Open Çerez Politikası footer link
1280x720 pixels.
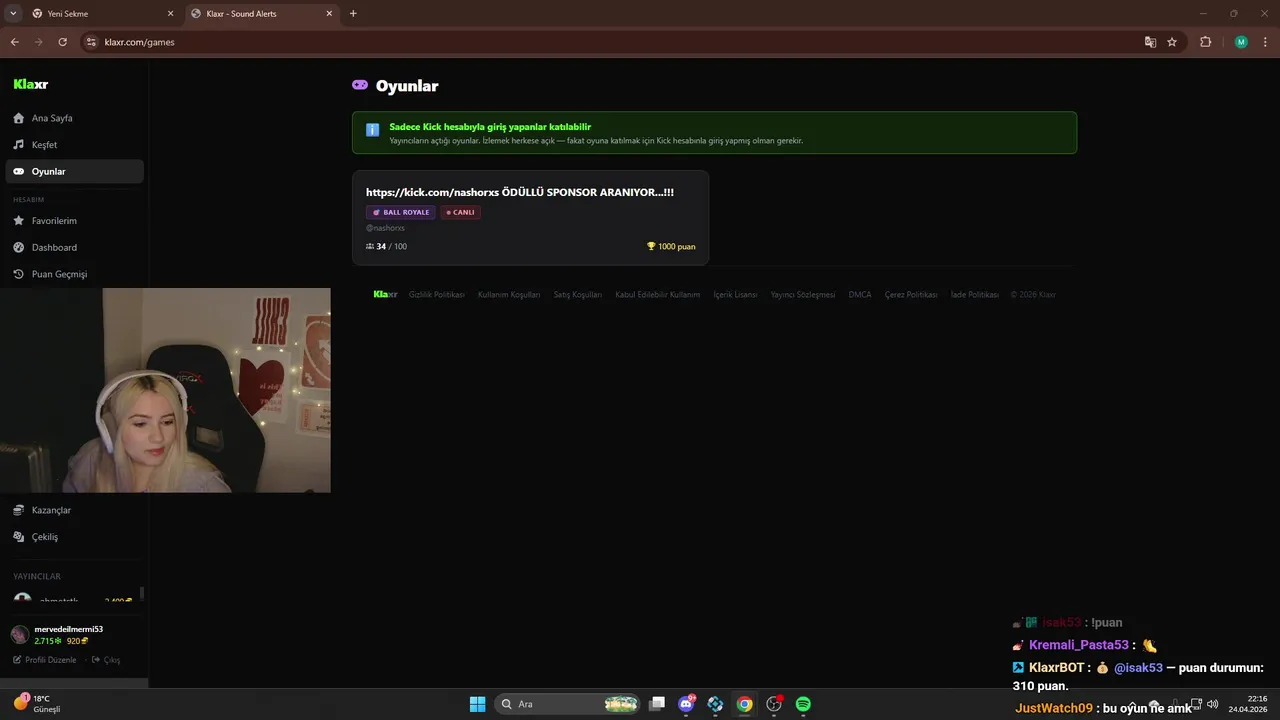click(x=911, y=295)
